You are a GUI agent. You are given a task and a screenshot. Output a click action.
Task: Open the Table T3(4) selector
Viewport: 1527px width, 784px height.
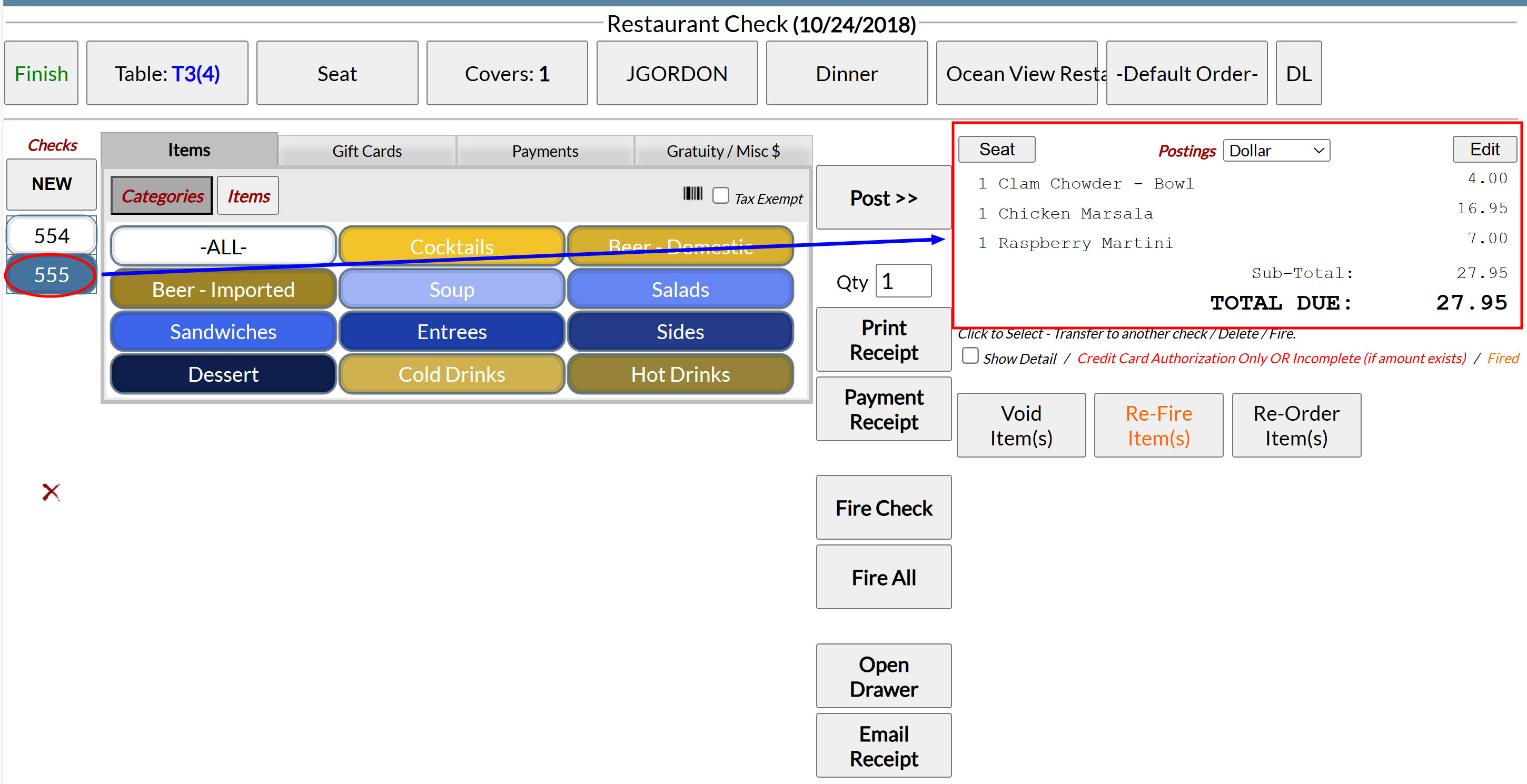tap(167, 74)
